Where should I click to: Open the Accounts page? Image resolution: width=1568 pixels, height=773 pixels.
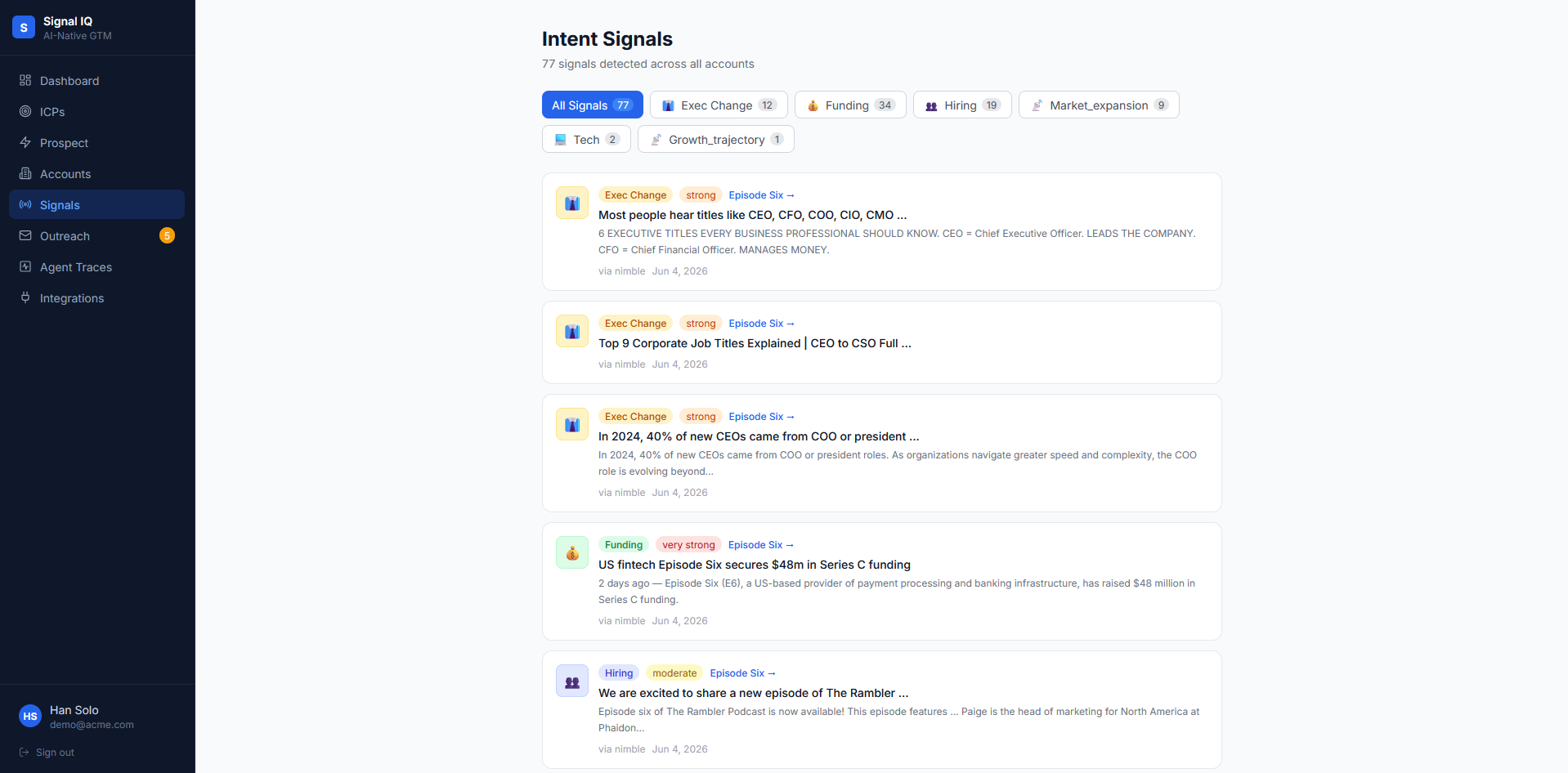96,173
